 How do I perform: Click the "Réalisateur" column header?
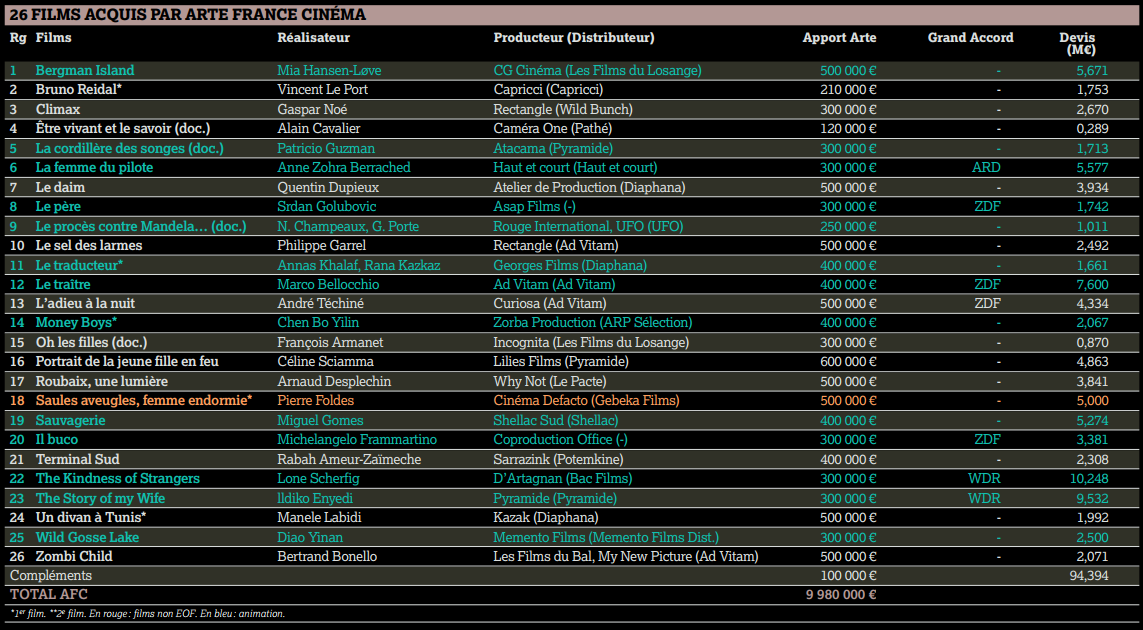313,38
